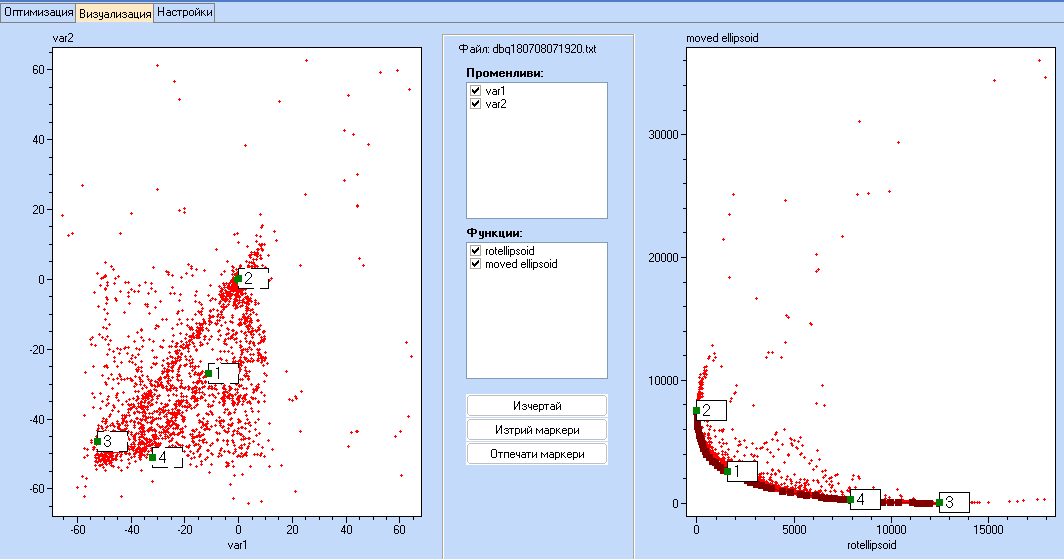The height and width of the screenshot is (559, 1064).
Task: Click green marker 4 in the rotellipsoid plot
Action: (850, 499)
